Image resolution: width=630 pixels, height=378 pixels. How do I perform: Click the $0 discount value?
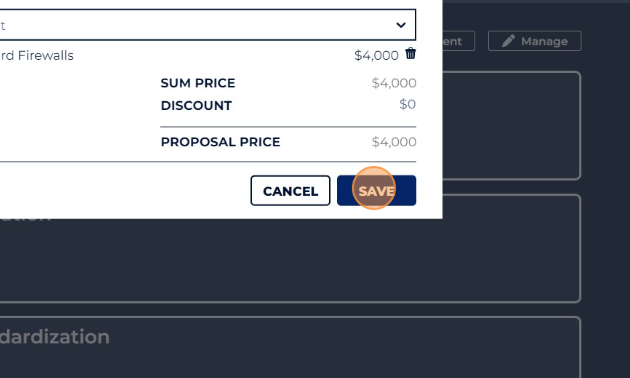coord(407,104)
